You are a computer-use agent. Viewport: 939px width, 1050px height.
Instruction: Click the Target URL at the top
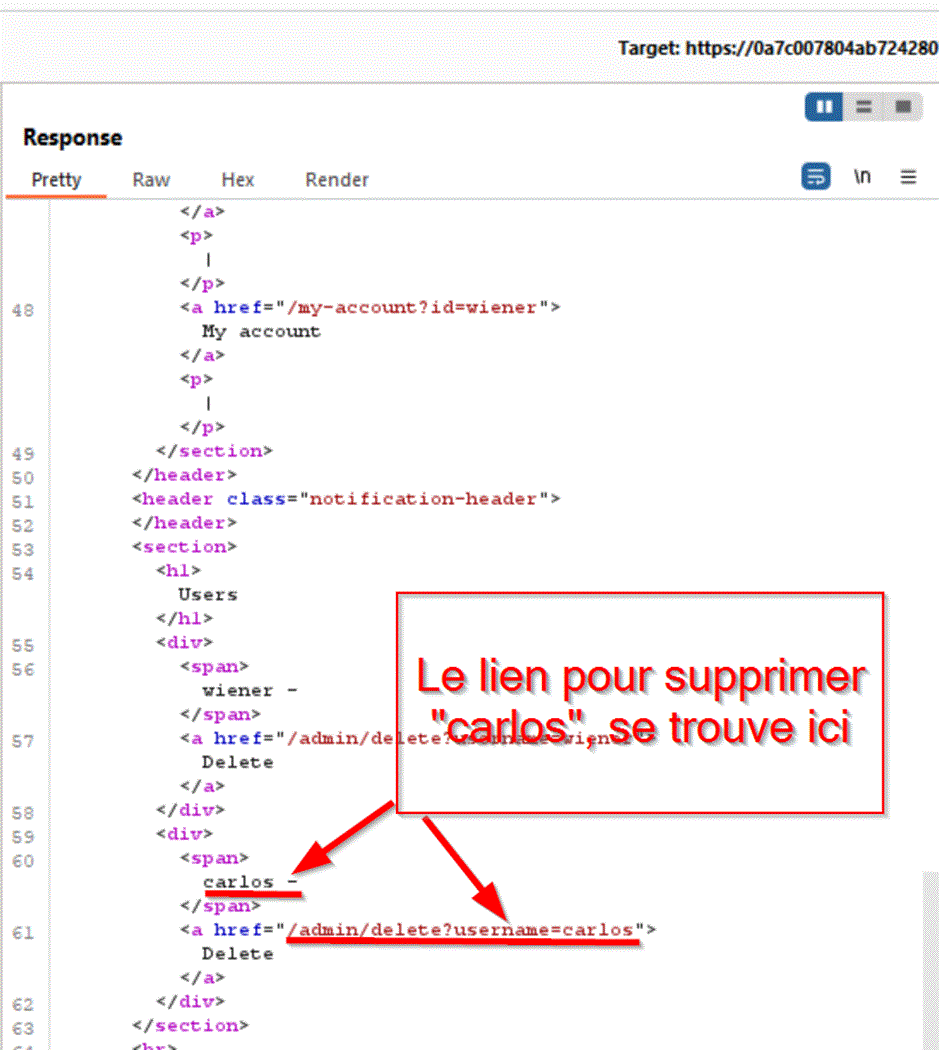tap(777, 48)
